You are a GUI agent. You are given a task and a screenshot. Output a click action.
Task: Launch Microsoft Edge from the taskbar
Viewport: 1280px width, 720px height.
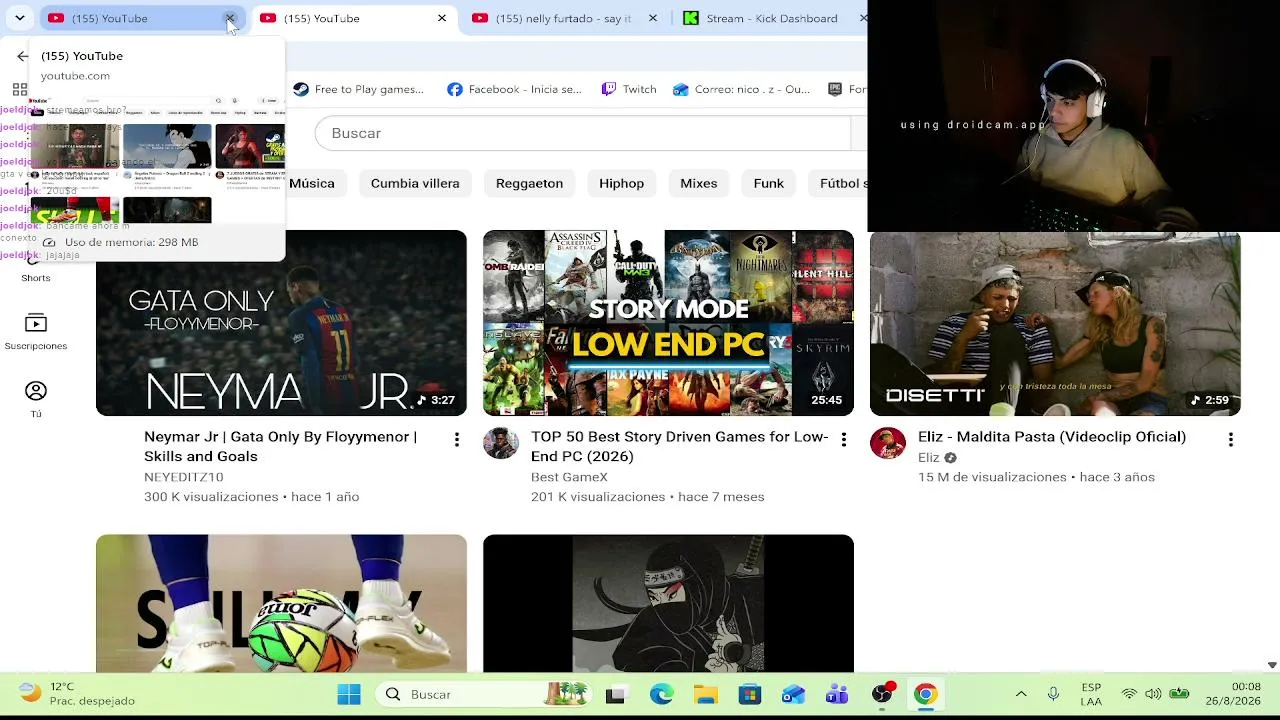coord(661,694)
